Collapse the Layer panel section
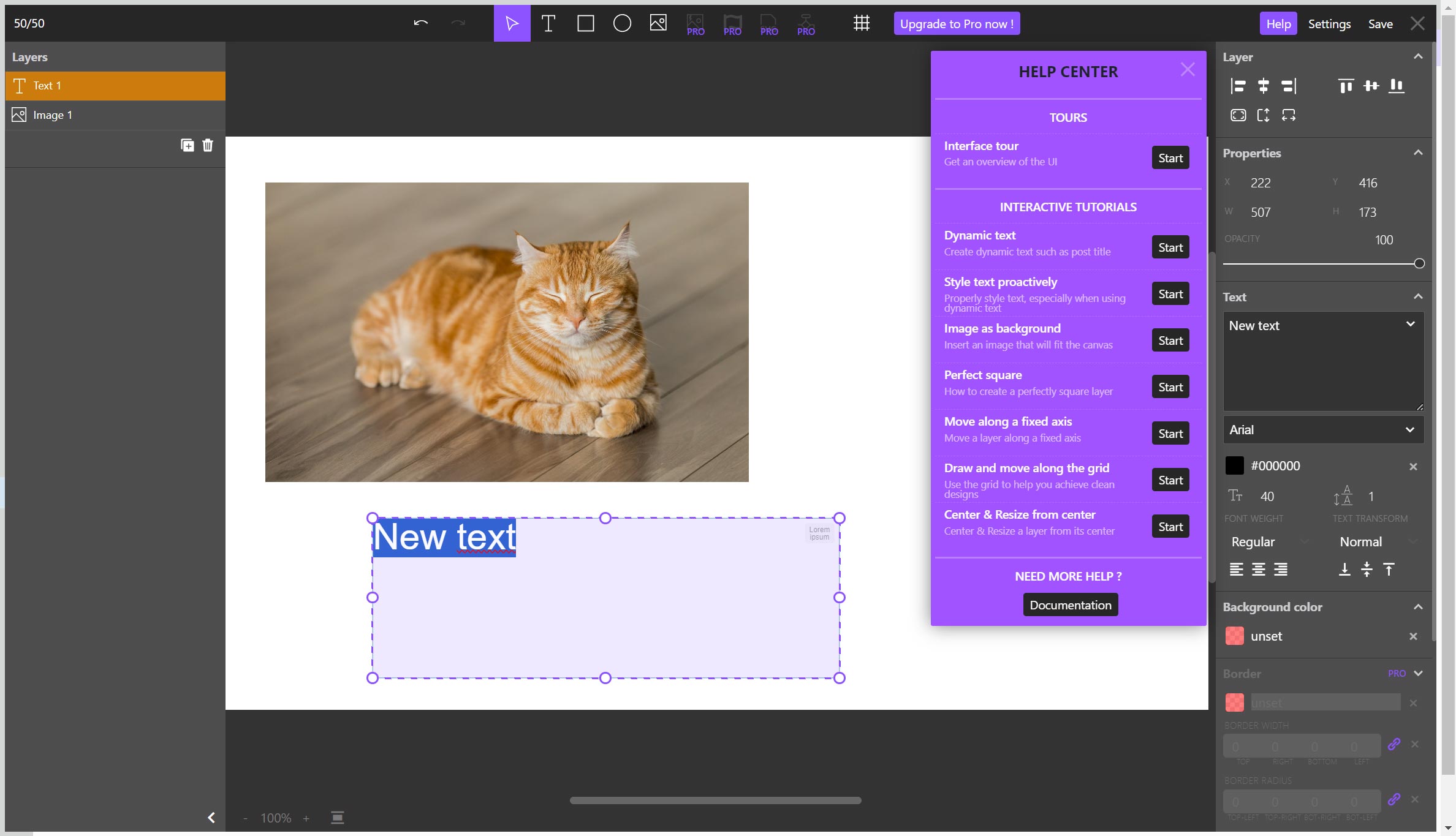This screenshot has height=836, width=1456. tap(1418, 56)
